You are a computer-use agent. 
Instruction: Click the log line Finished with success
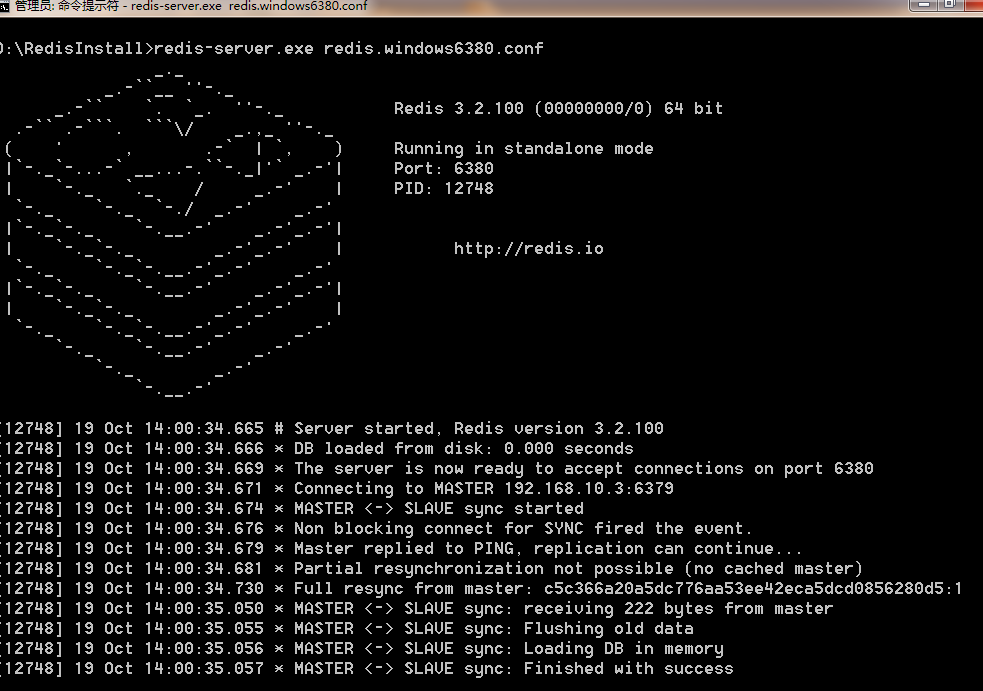(367, 669)
